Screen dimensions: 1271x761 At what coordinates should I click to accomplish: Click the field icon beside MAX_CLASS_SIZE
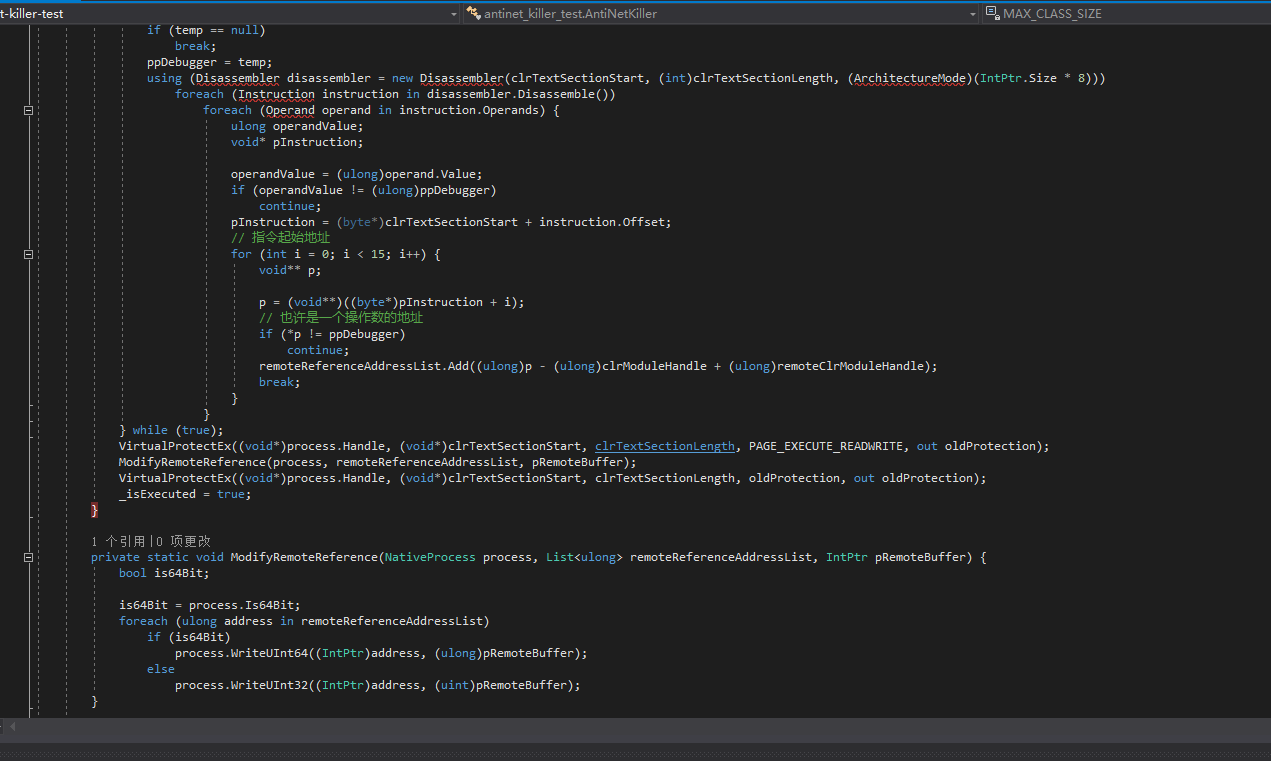pos(992,13)
